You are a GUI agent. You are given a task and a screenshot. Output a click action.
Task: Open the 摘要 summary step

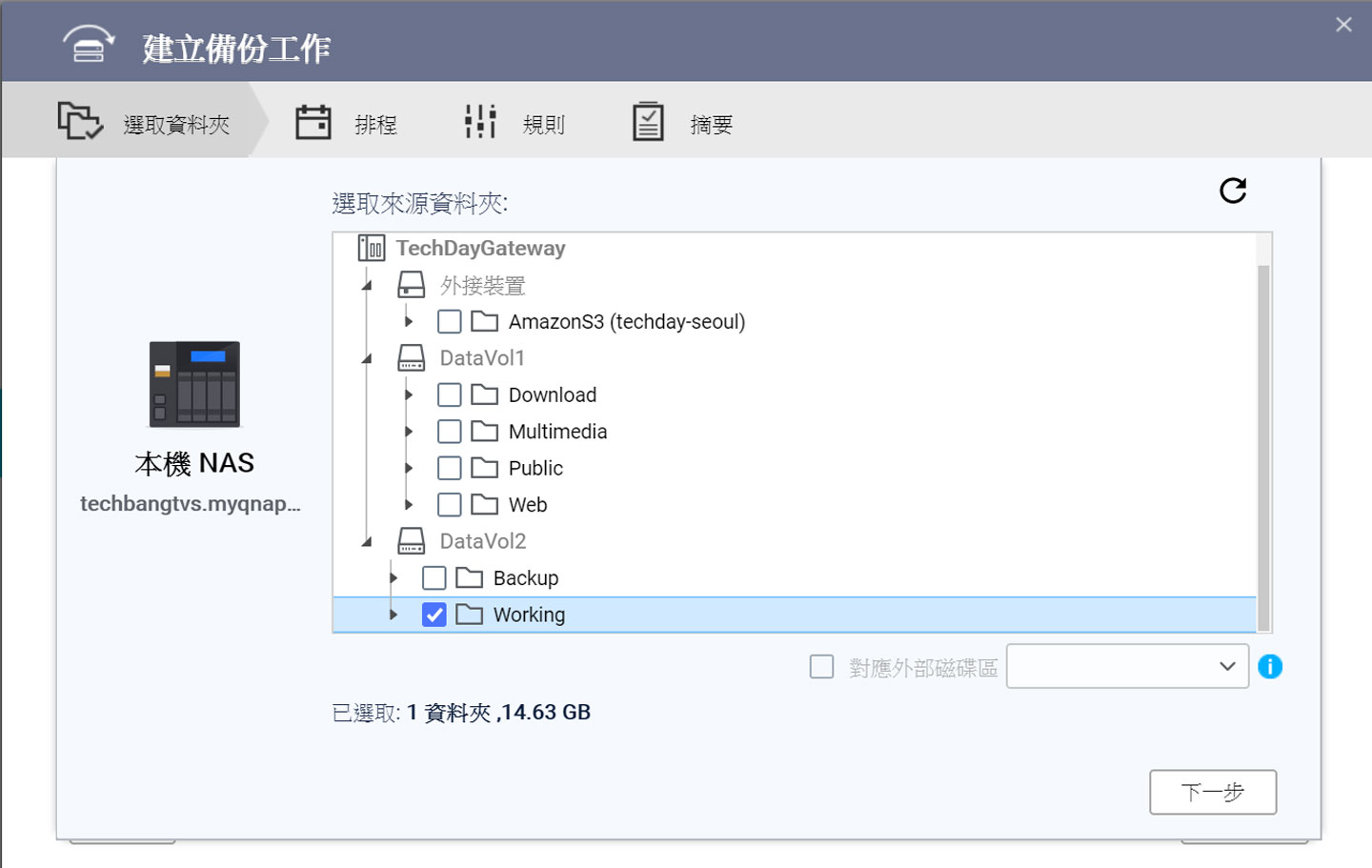pos(682,124)
